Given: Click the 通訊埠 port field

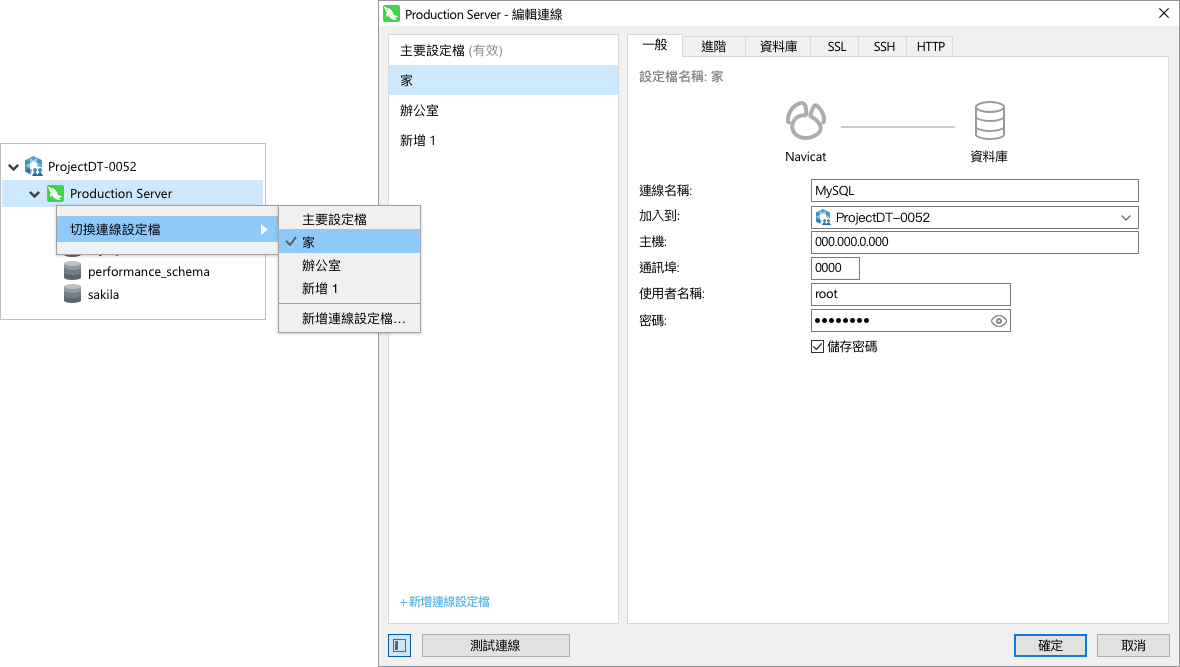Looking at the screenshot, I should click(x=835, y=267).
